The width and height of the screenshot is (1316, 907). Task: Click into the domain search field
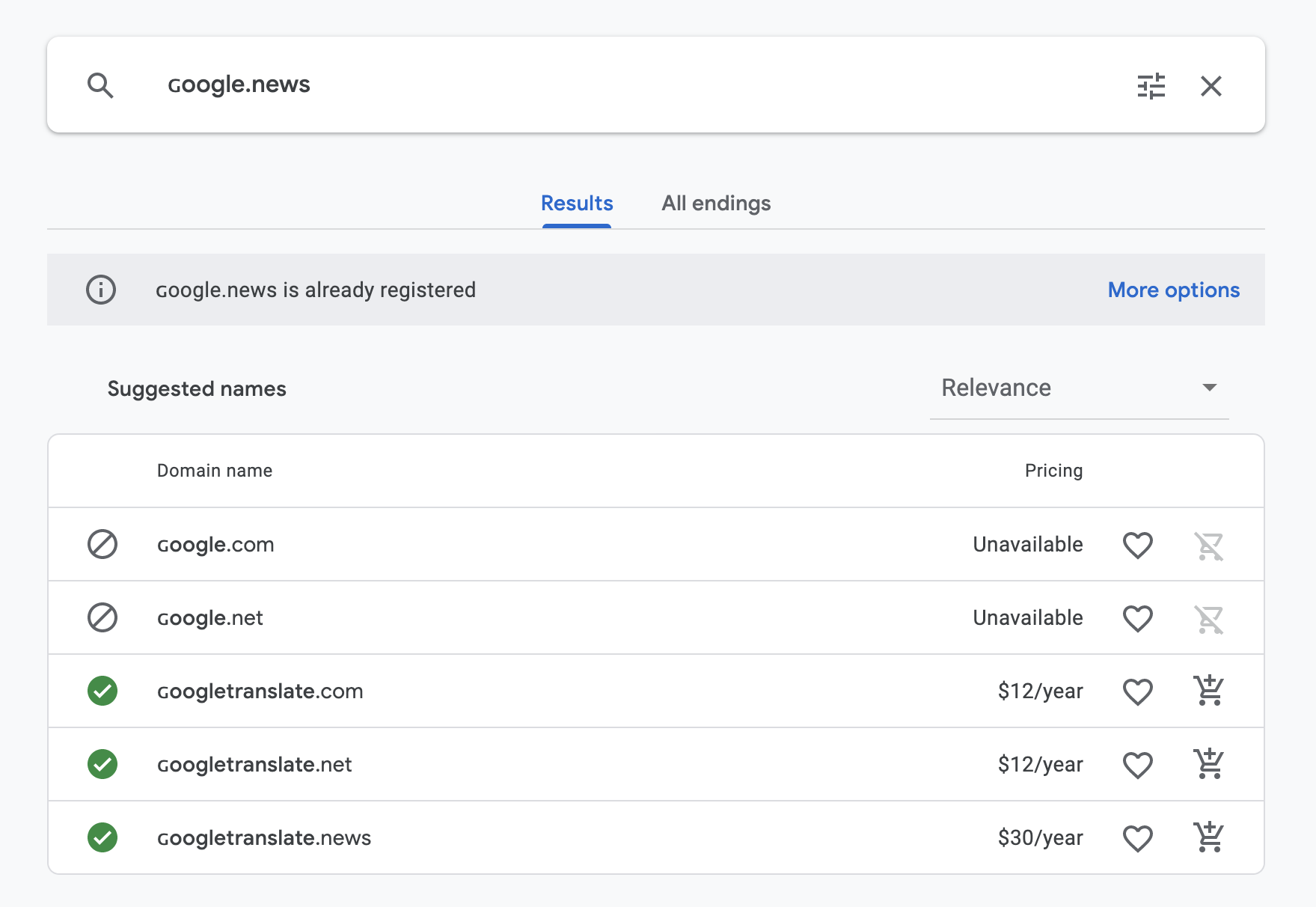[x=599, y=85]
